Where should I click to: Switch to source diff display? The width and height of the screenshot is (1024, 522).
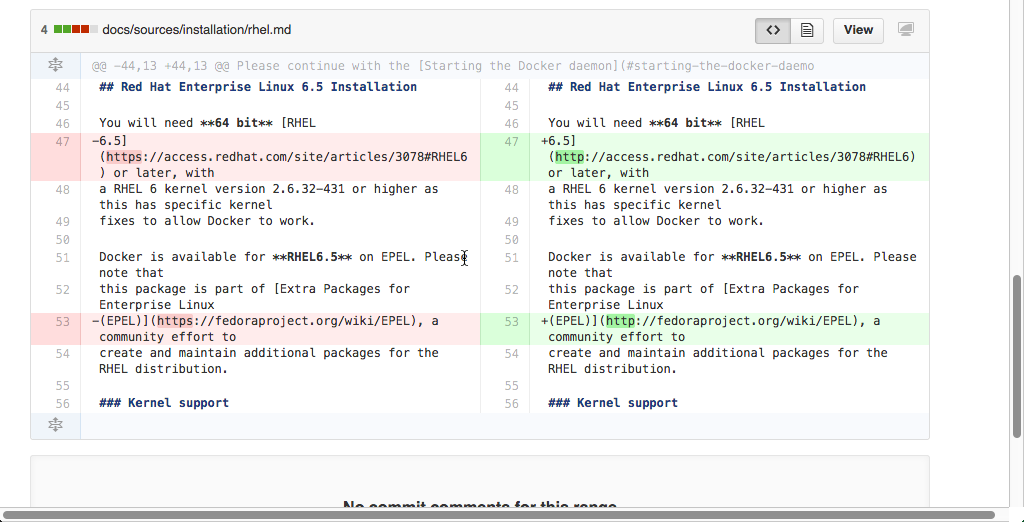772,30
